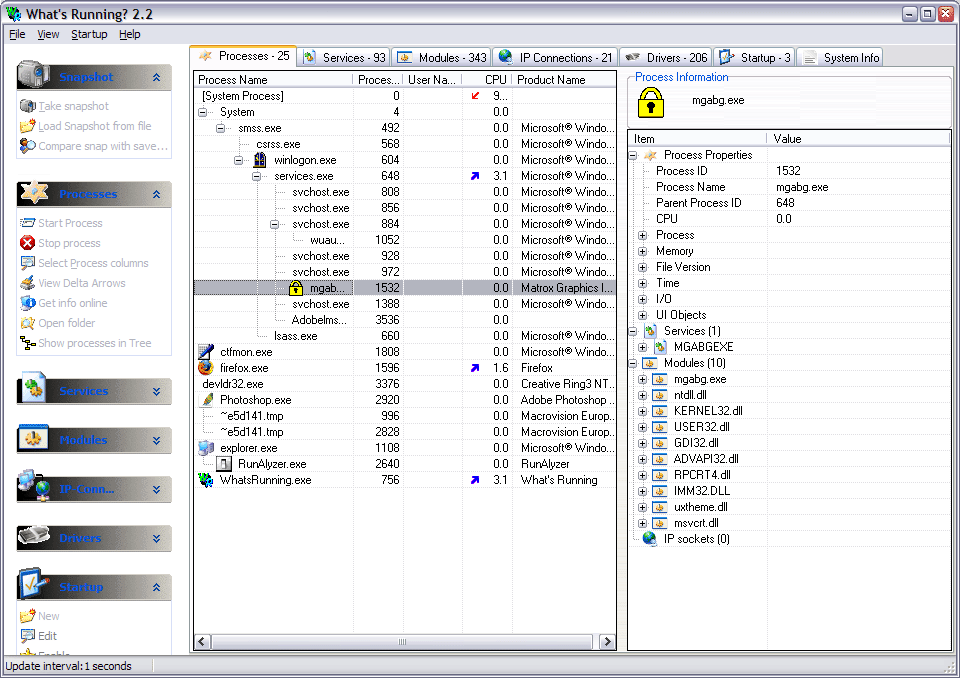
Task: Click the Photoshop.exe feather icon
Action: click(208, 400)
